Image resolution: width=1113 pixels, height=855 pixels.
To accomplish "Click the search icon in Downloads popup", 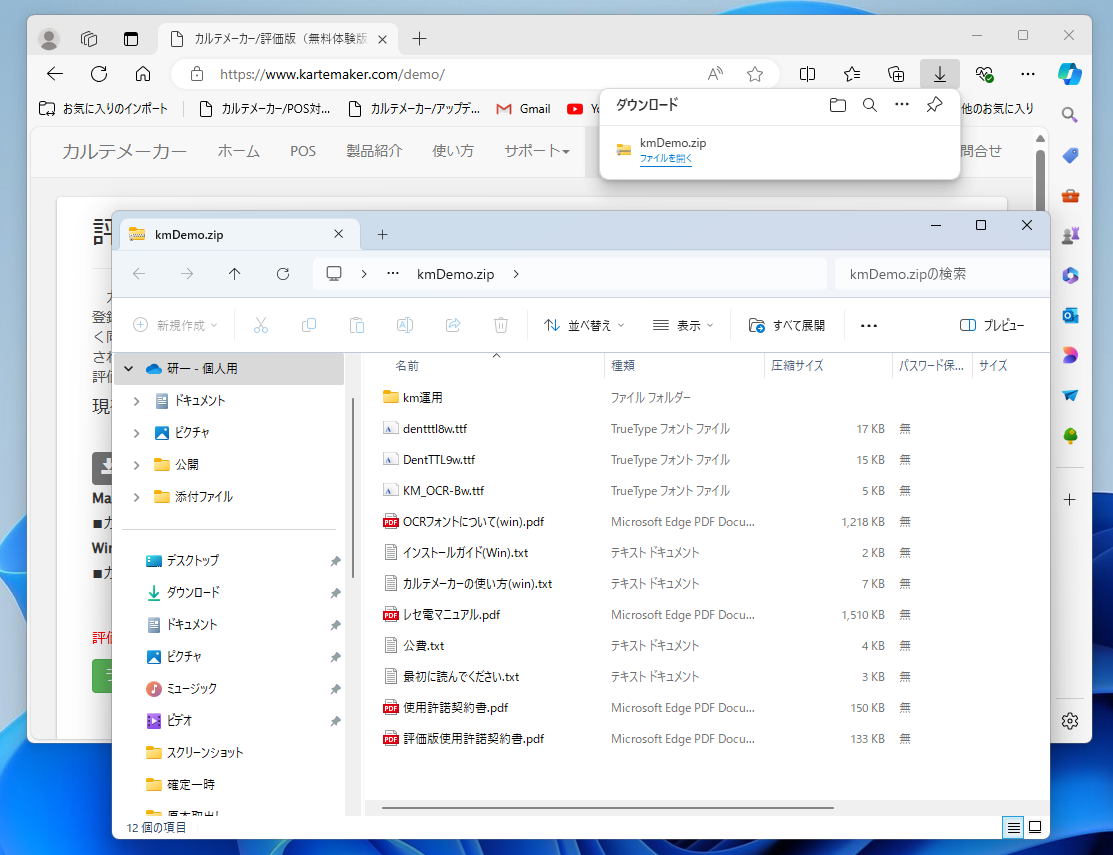I will [870, 105].
